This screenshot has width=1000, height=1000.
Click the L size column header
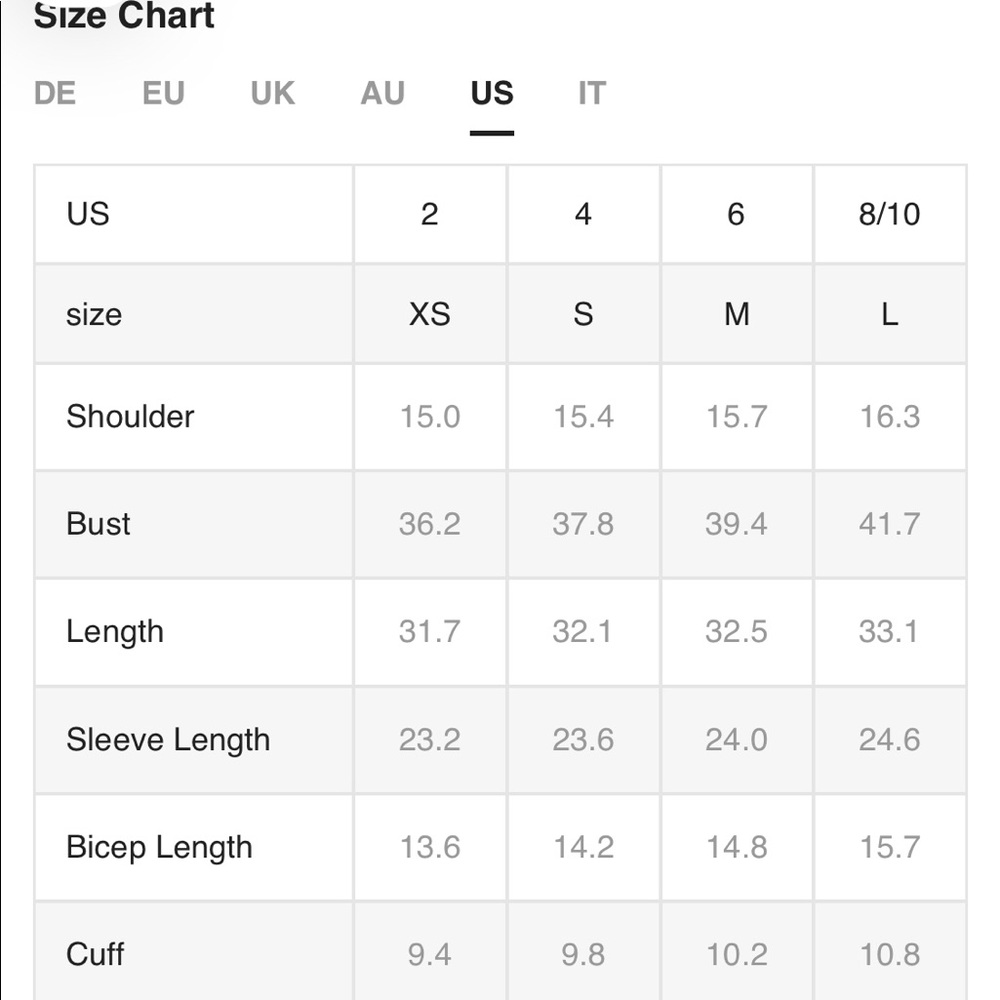tap(889, 314)
